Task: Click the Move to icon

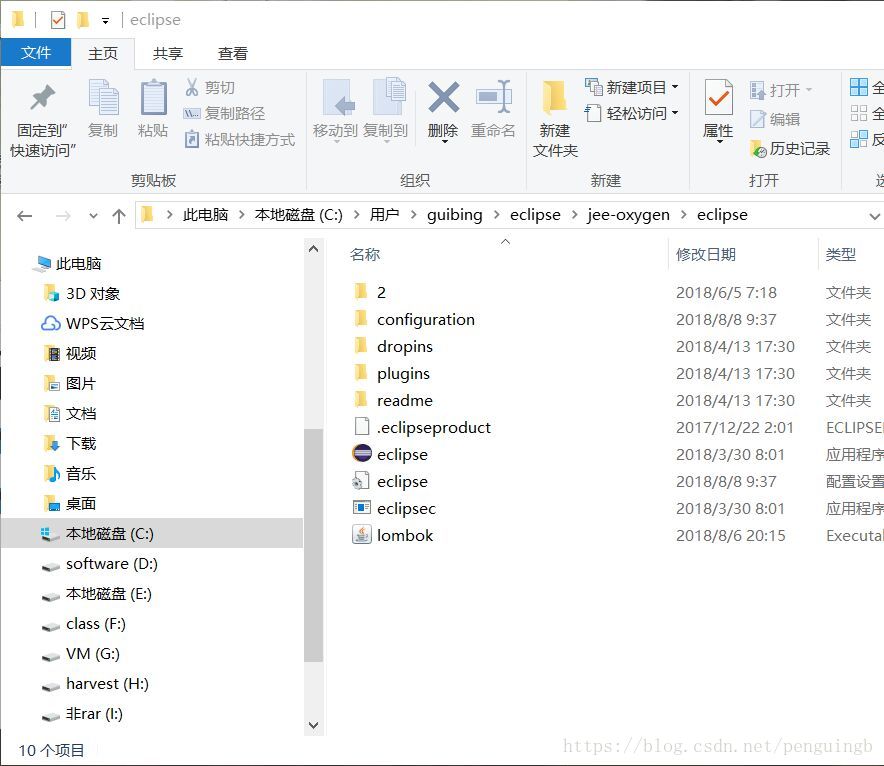Action: (338, 98)
